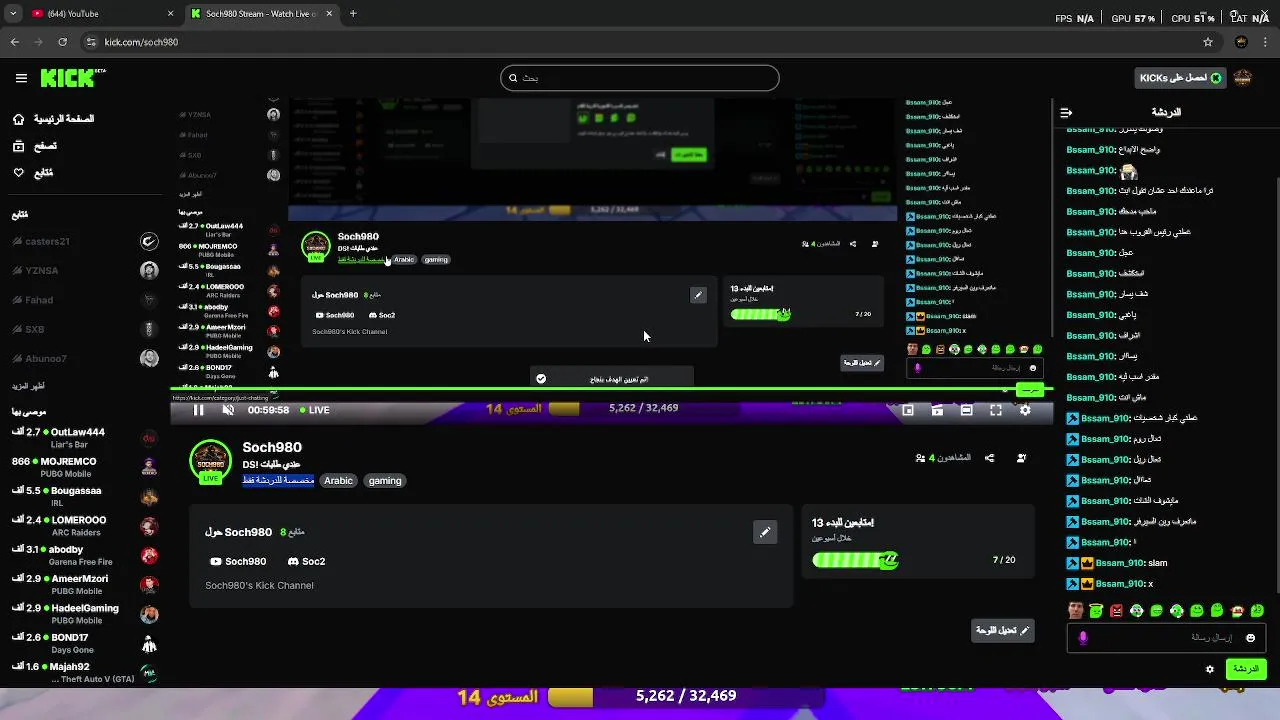Viewport: 1280px width, 720px height.
Task: Go back in browser
Action: click(15, 42)
